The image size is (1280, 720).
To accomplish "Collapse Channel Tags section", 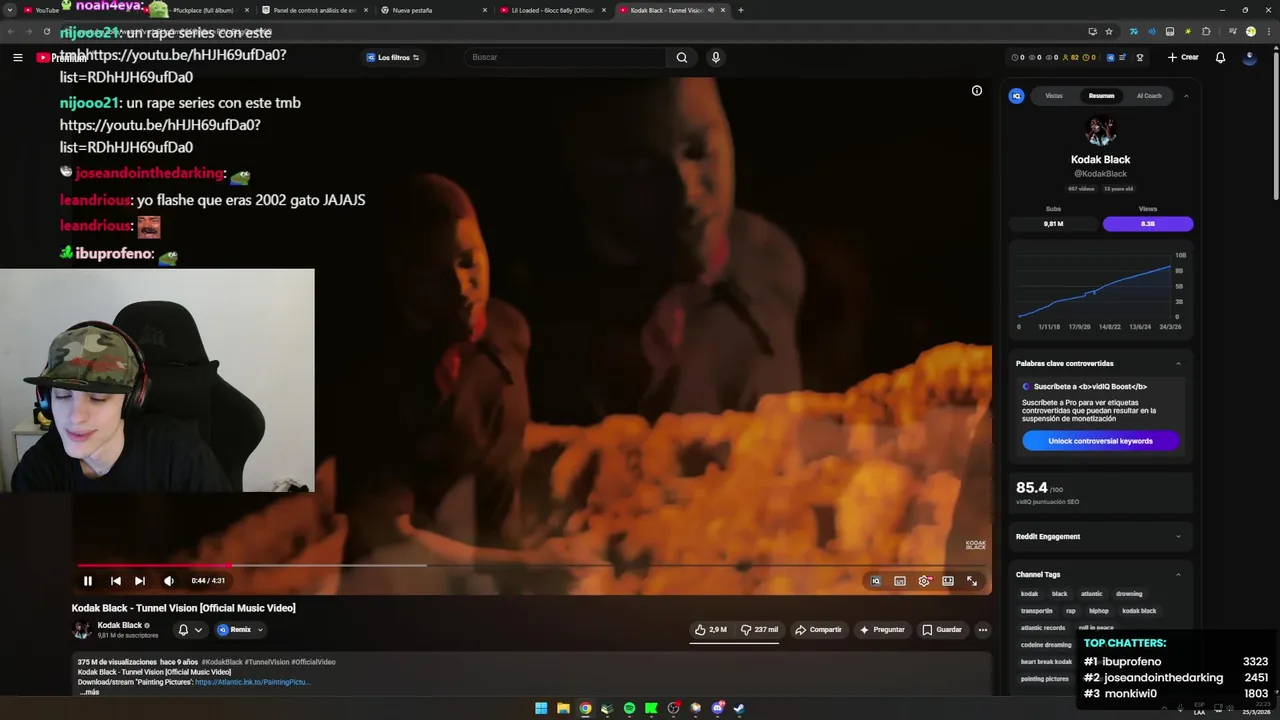I will pyautogui.click(x=1178, y=575).
